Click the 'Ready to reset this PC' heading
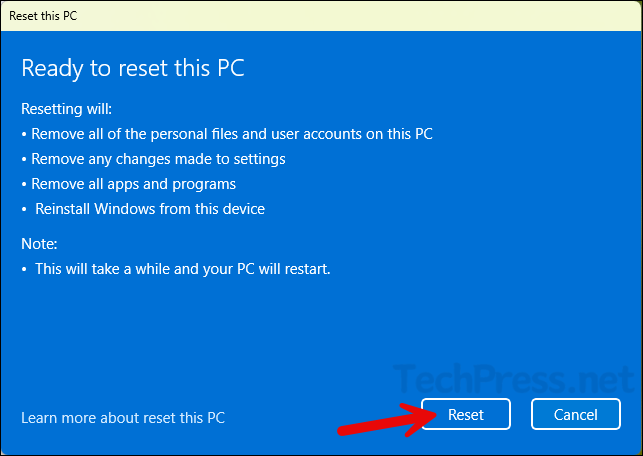Image resolution: width=643 pixels, height=456 pixels. (x=133, y=68)
